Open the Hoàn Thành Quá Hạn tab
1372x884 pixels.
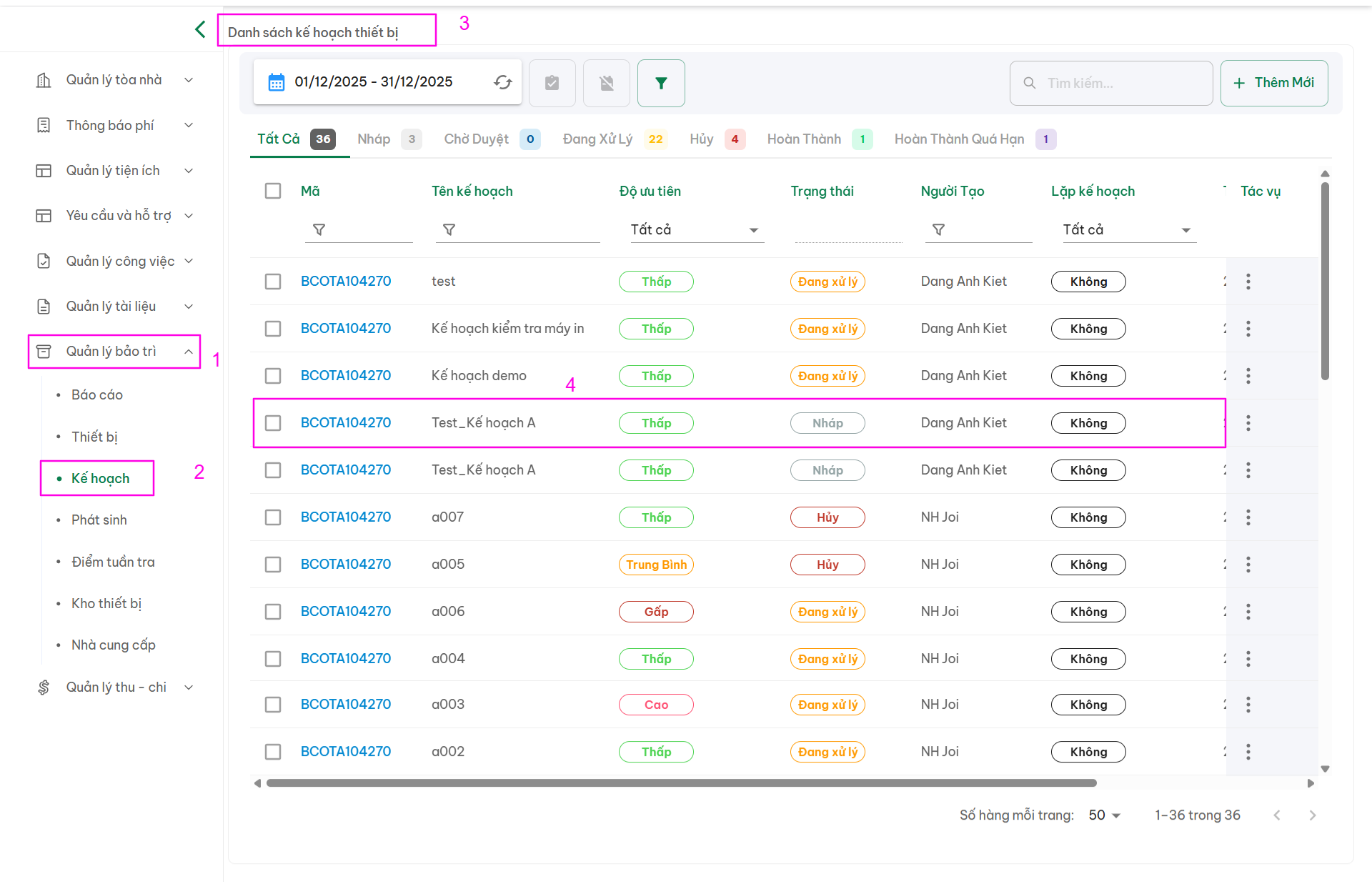[960, 139]
